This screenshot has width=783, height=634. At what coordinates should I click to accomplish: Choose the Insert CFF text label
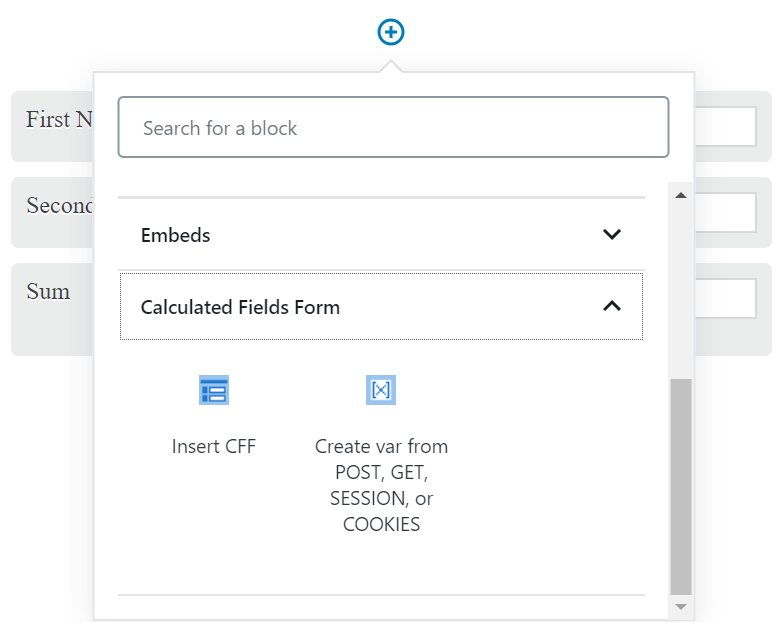point(214,447)
